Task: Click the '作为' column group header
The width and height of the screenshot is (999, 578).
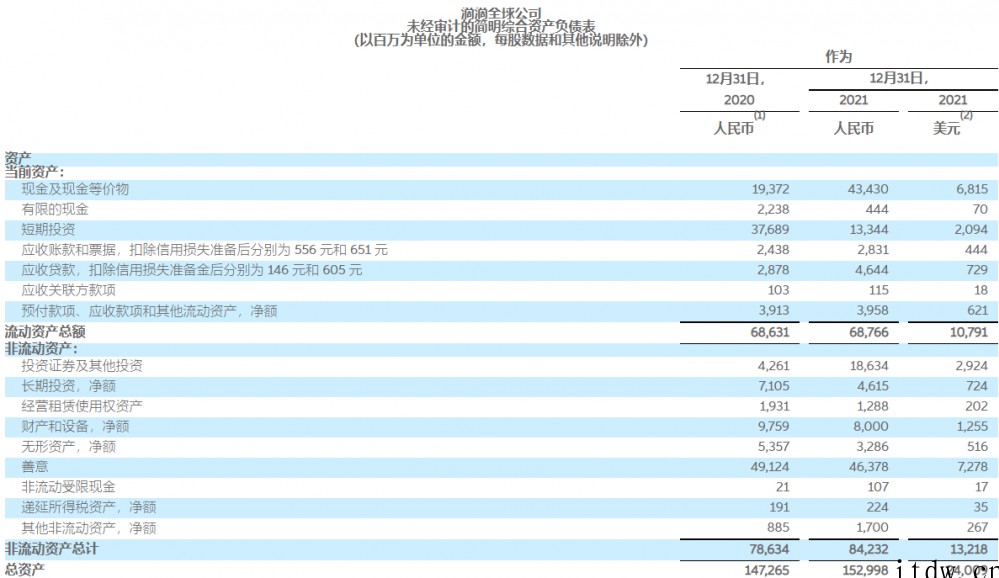Action: (x=838, y=57)
